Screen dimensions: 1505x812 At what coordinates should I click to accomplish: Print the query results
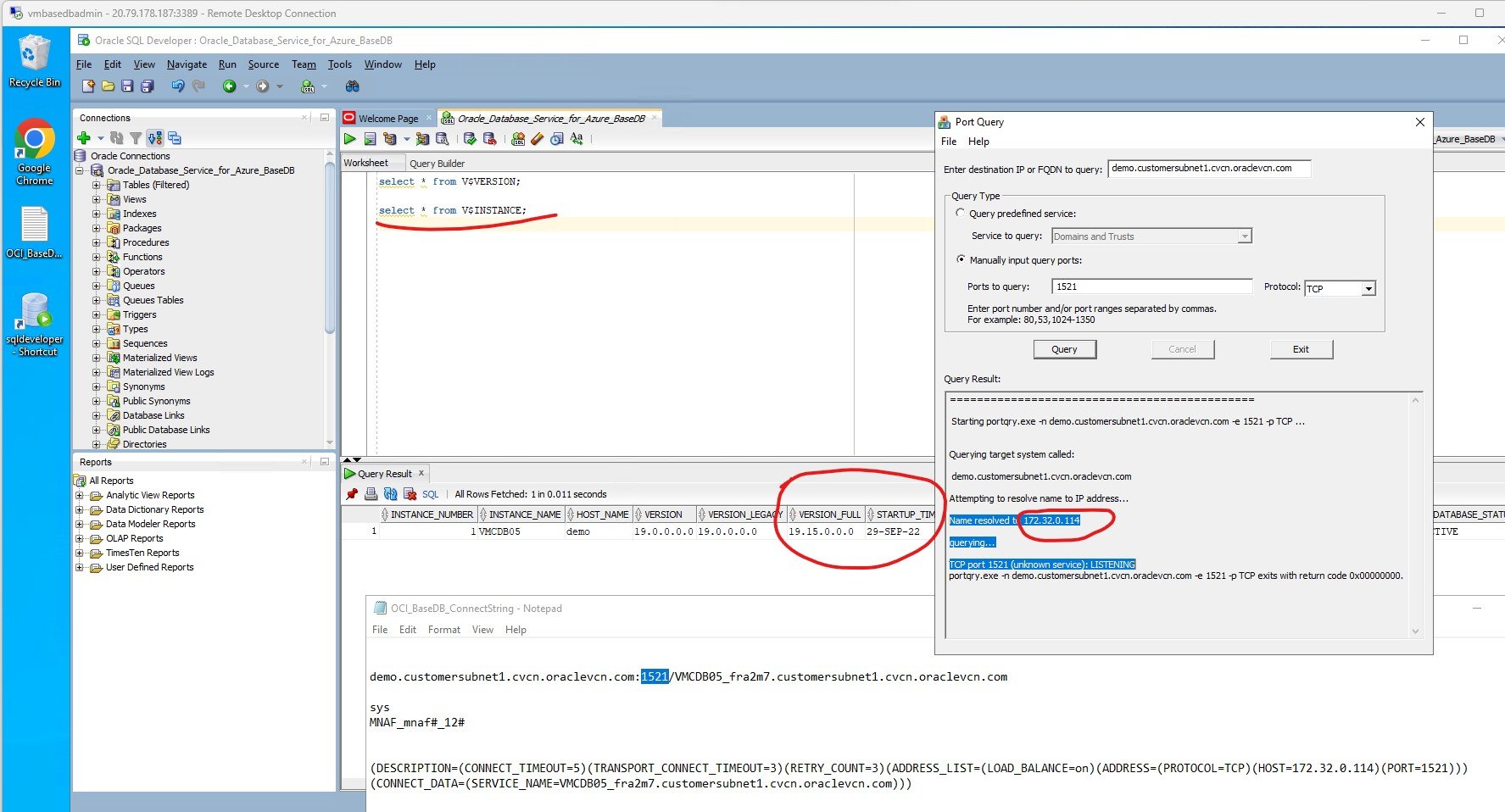tap(371, 494)
